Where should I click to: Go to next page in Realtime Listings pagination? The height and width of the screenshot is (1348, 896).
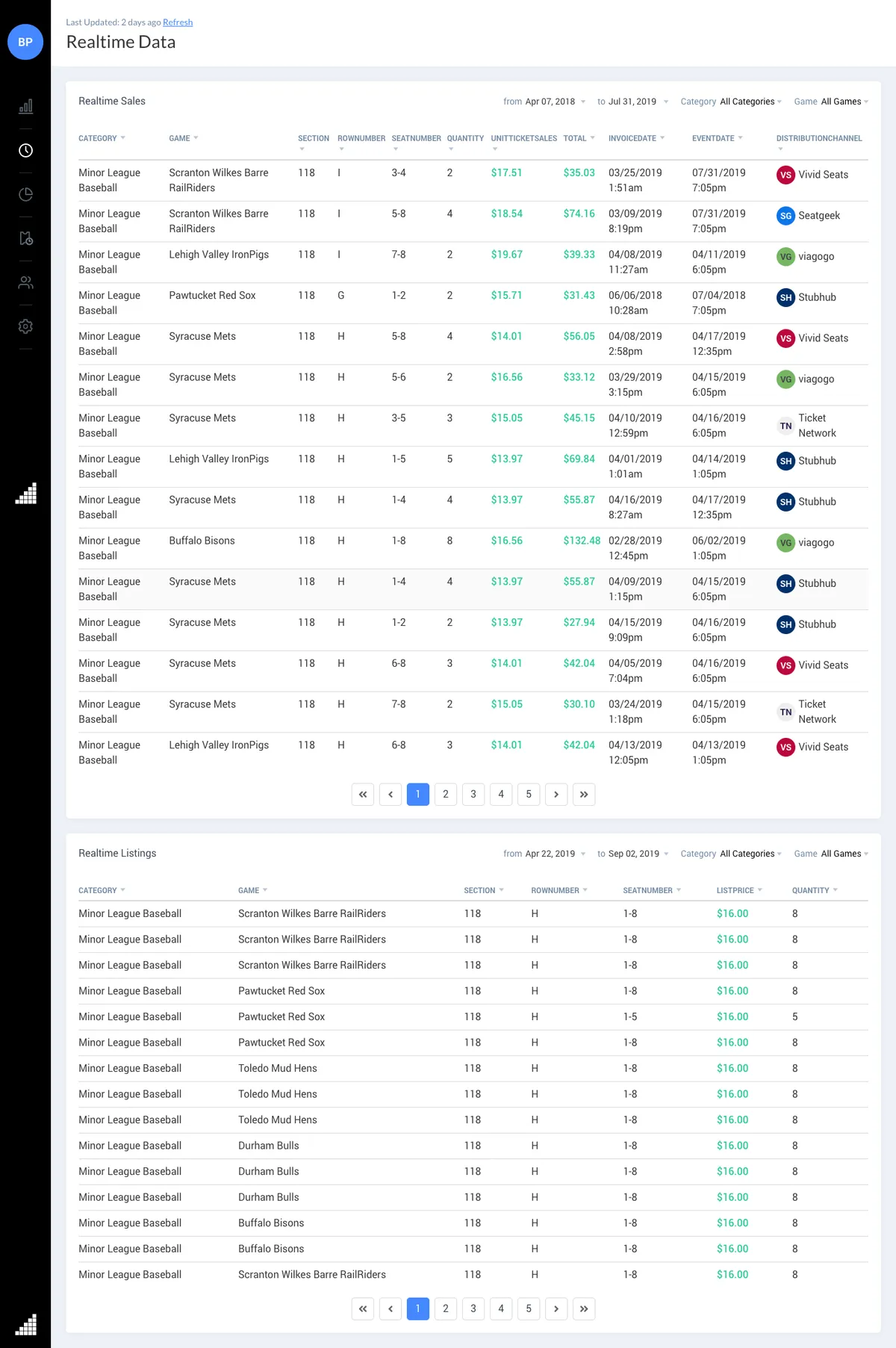point(556,1308)
